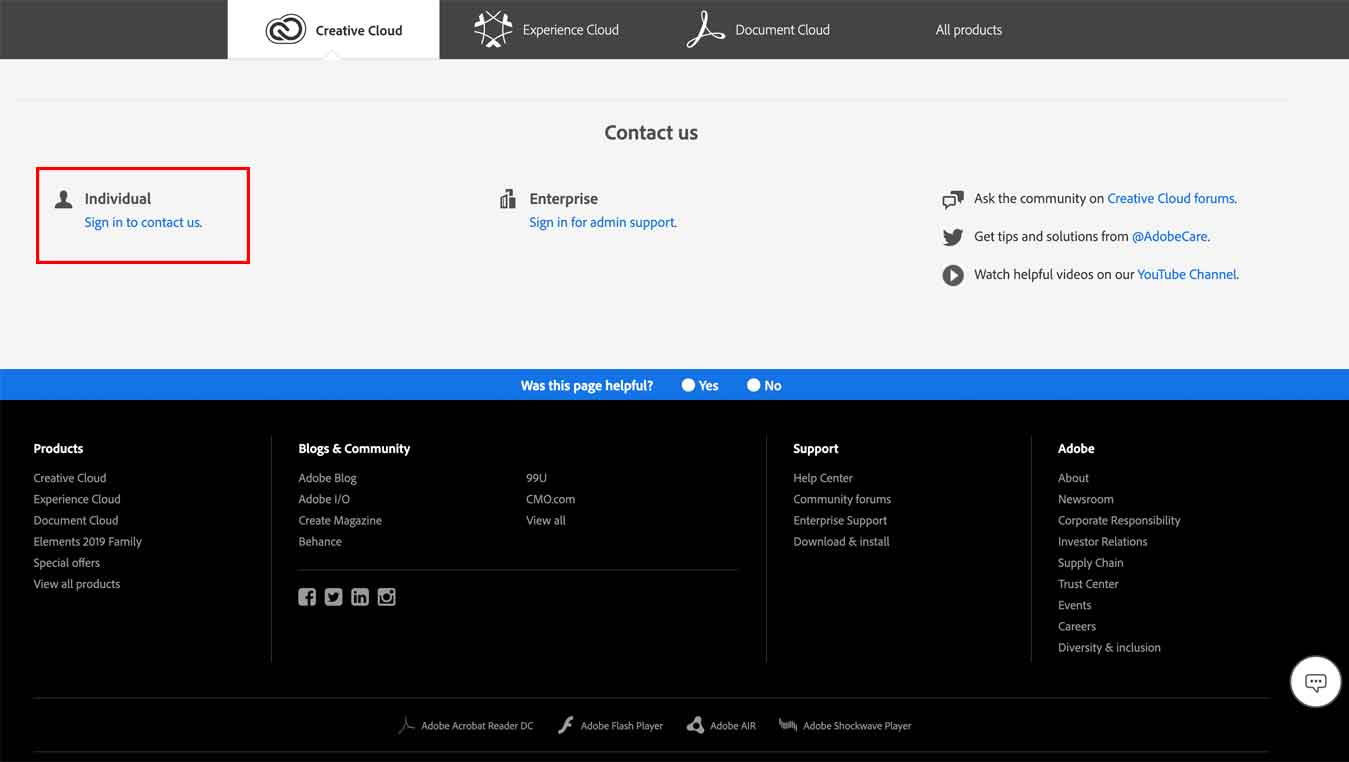This screenshot has width=1349, height=762.
Task: Open the YouTube Channel link
Action: pos(1186,274)
